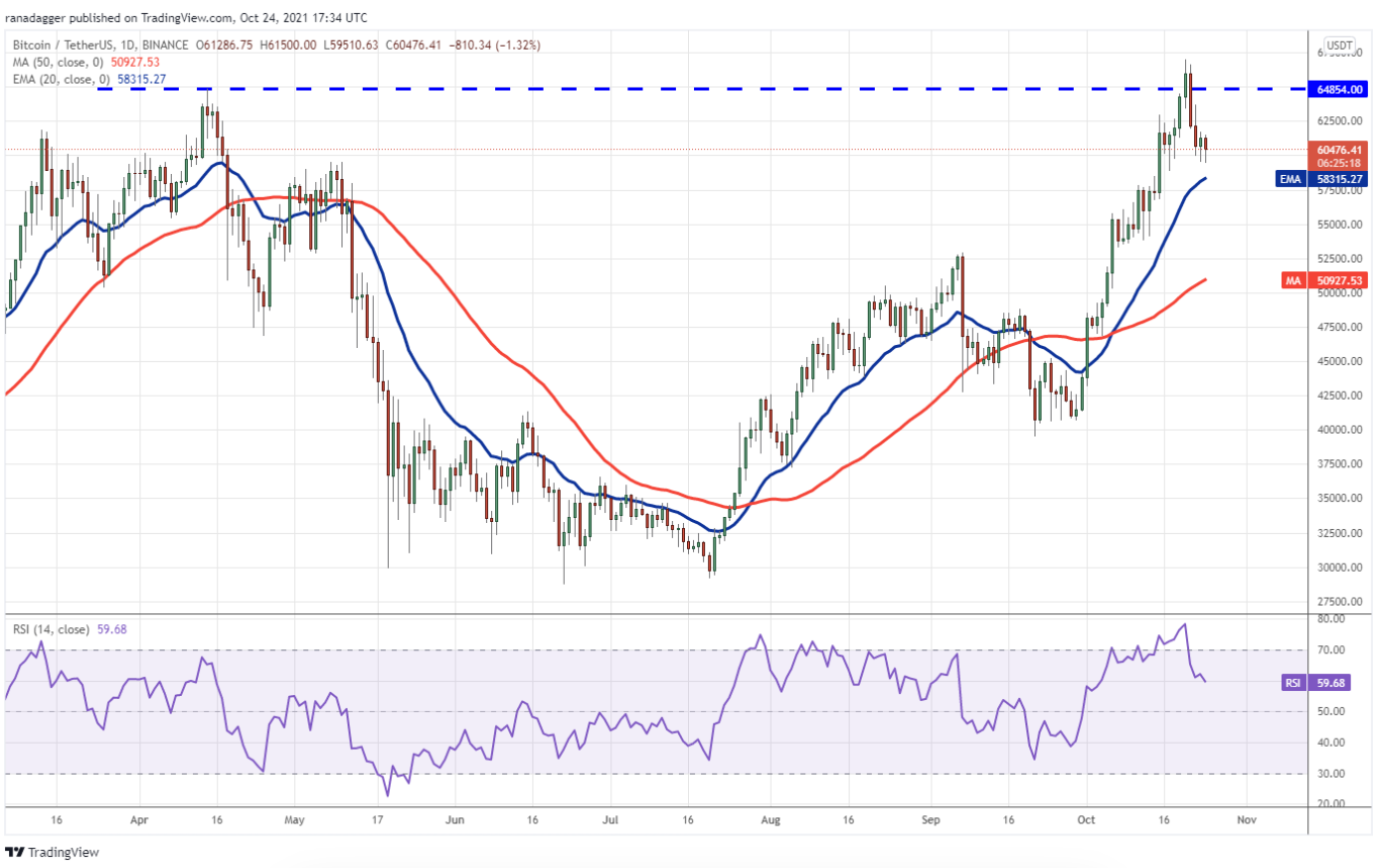
Task: Select the RSI (14, close) legend
Action: (x=55, y=629)
